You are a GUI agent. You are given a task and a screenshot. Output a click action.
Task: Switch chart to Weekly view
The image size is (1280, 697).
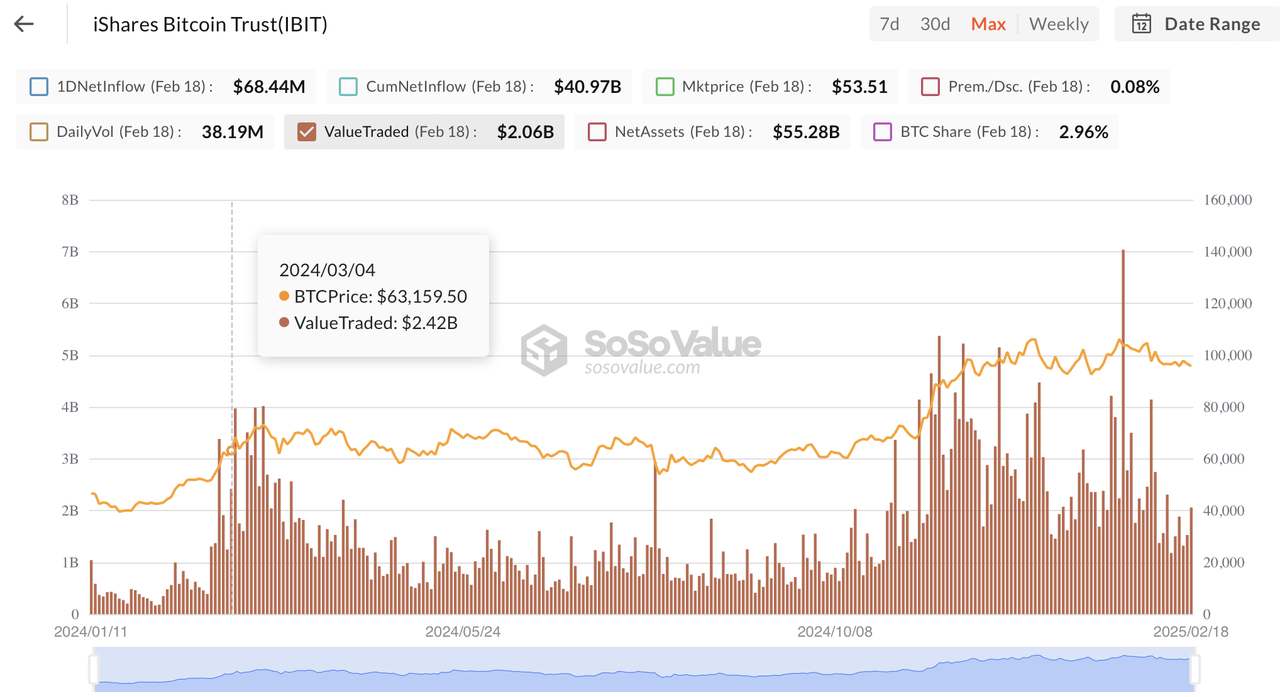[1058, 24]
